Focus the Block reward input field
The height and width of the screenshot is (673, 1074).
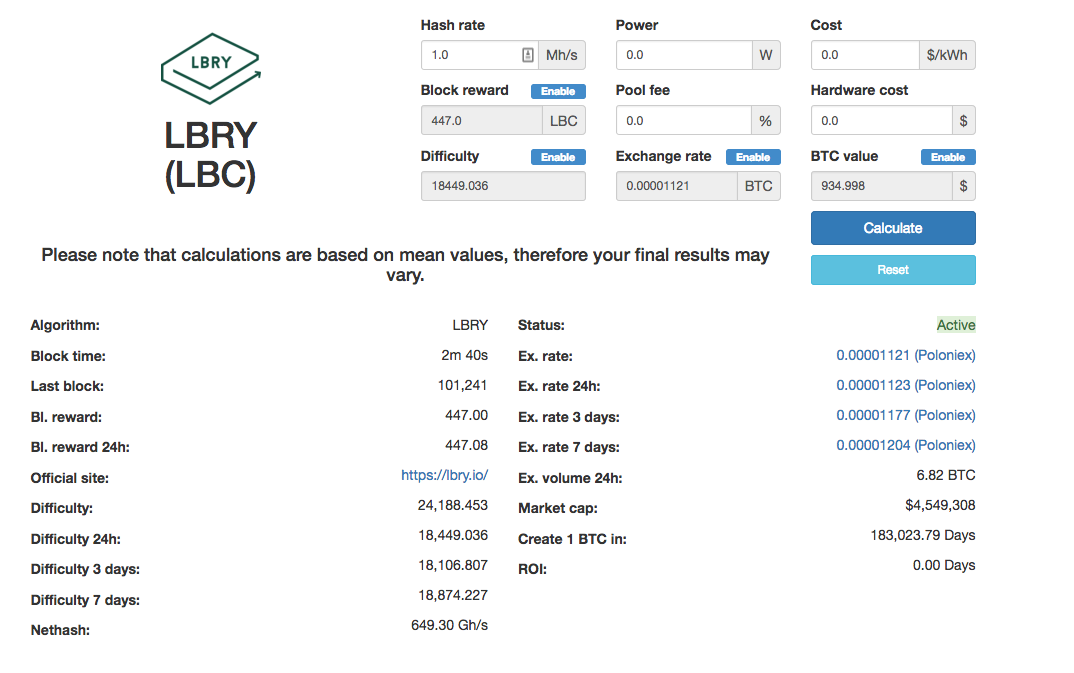tap(482, 120)
